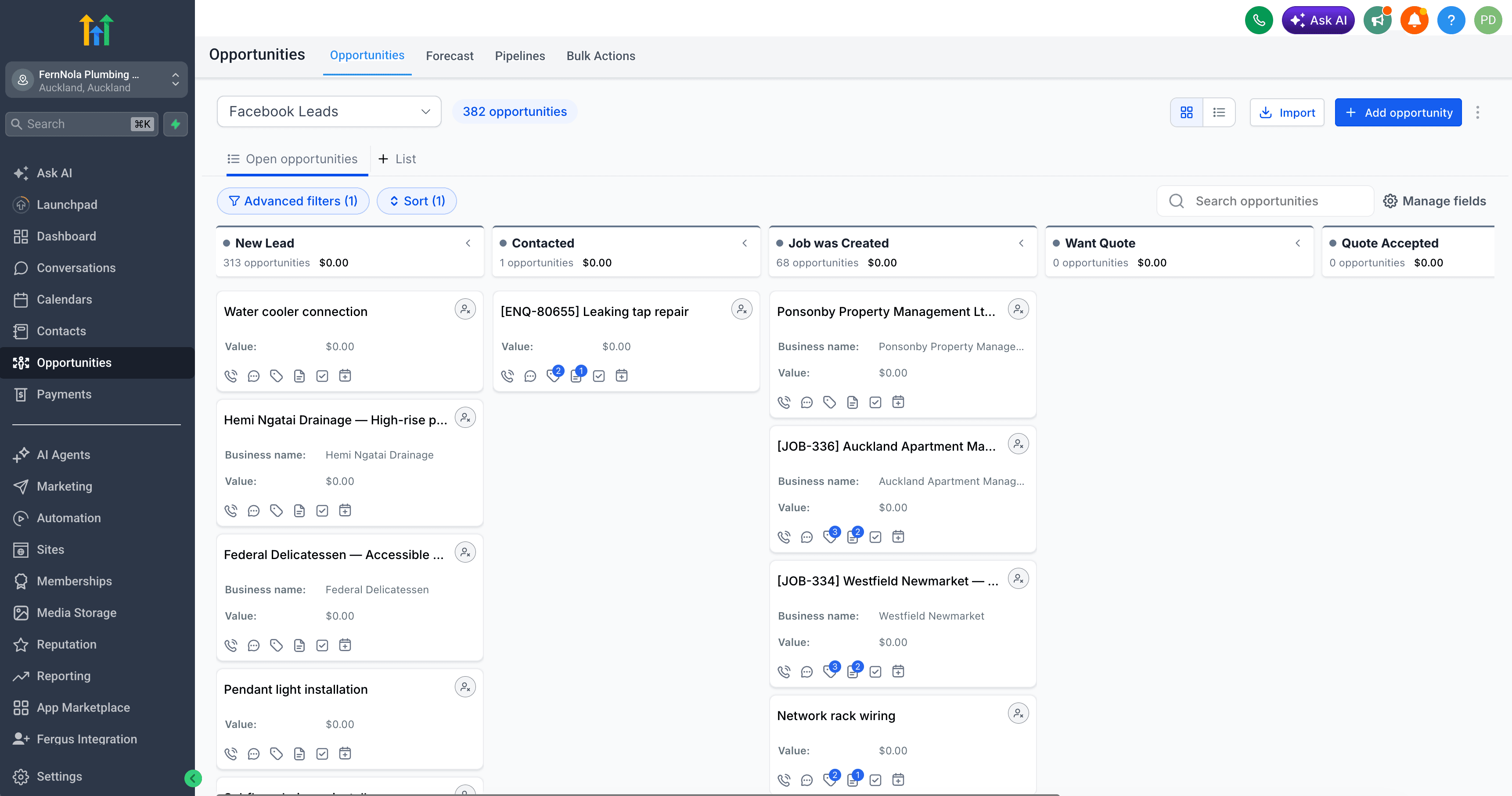The width and height of the screenshot is (1512, 796).
Task: Click the green phone dialer icon
Action: [1258, 21]
